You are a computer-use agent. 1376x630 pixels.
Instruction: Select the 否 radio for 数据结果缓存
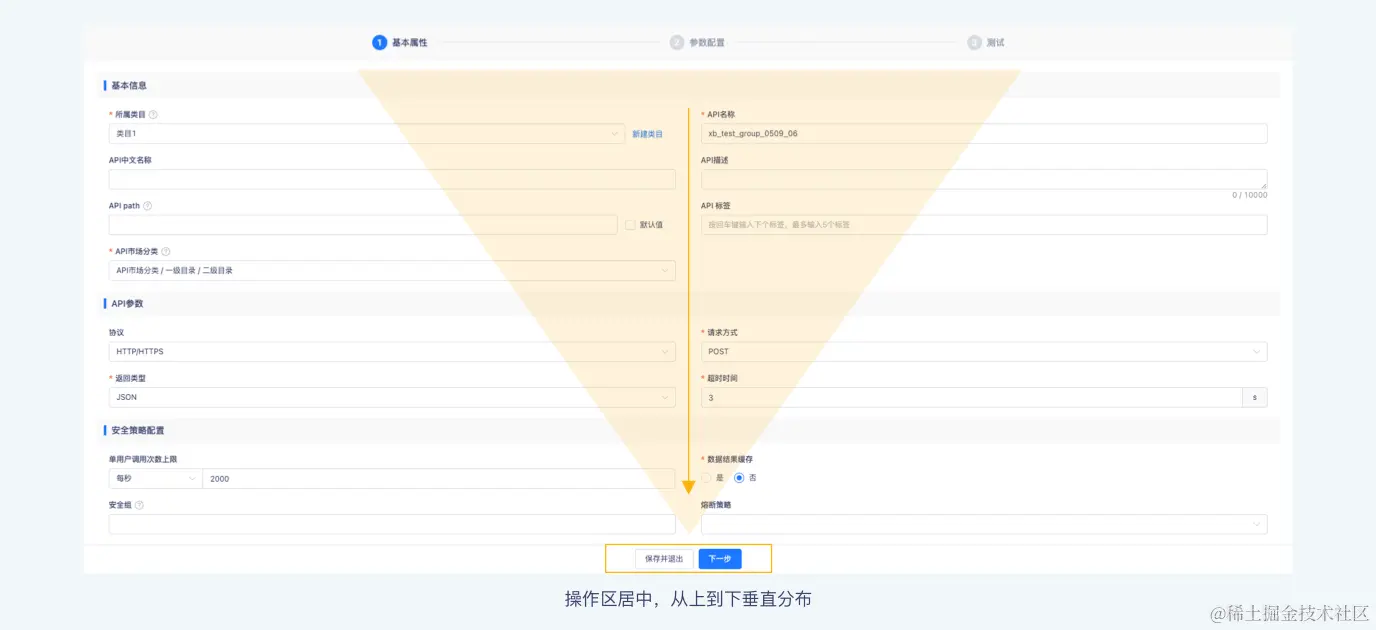click(739, 478)
